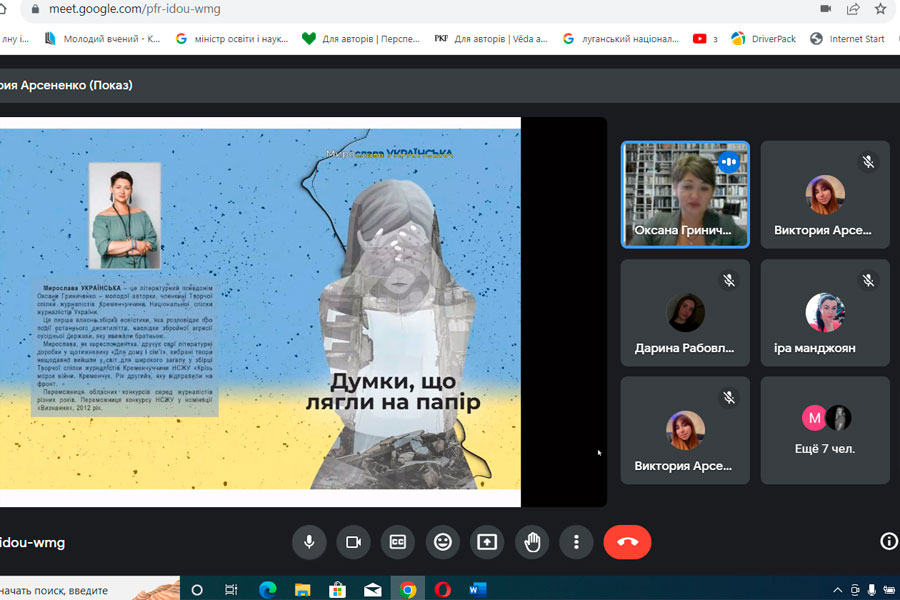Launch Opera browser from the taskbar
Screen dimensions: 900x600
[x=442, y=589]
